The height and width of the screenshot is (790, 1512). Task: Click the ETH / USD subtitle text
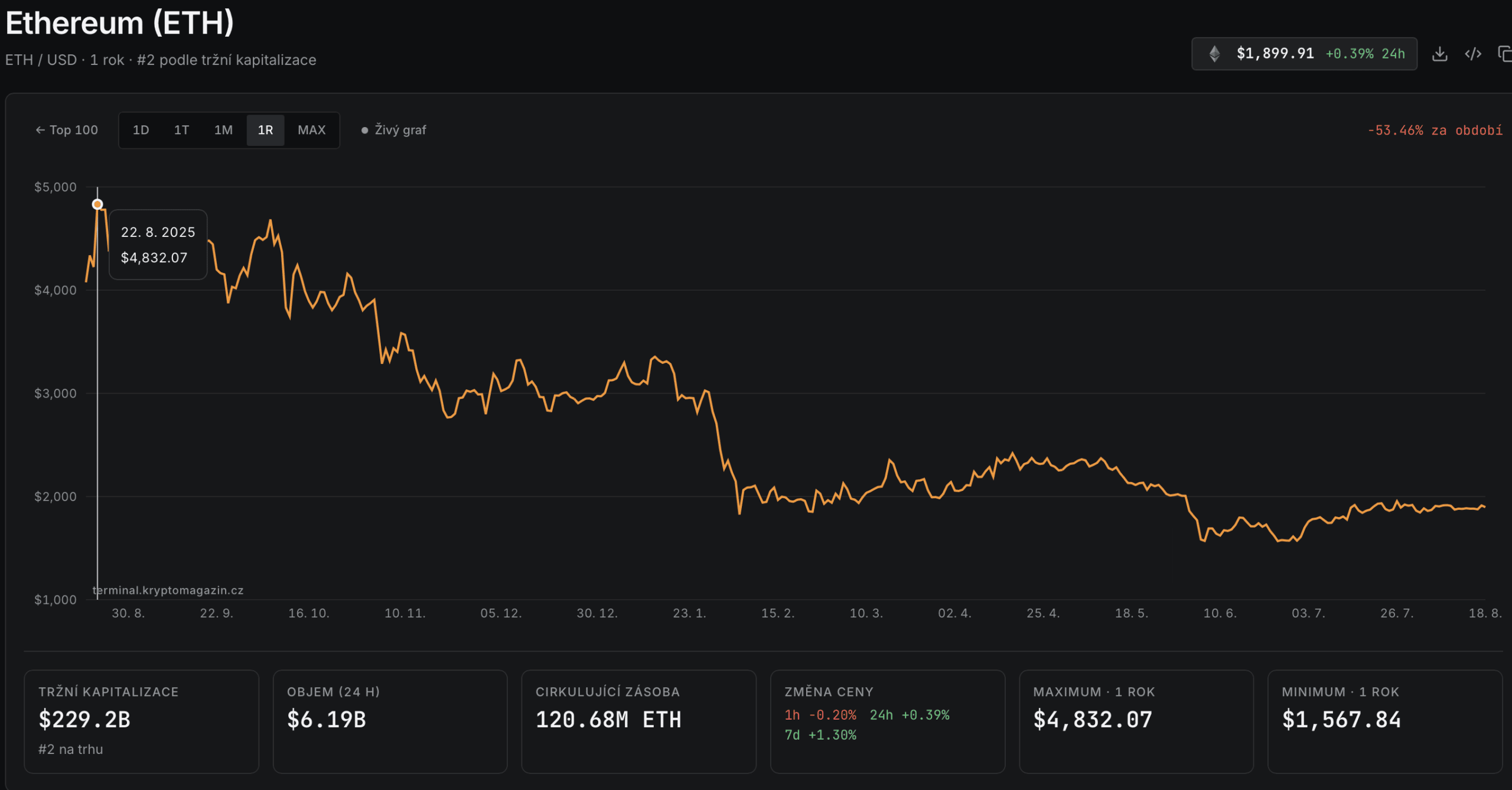click(161, 60)
